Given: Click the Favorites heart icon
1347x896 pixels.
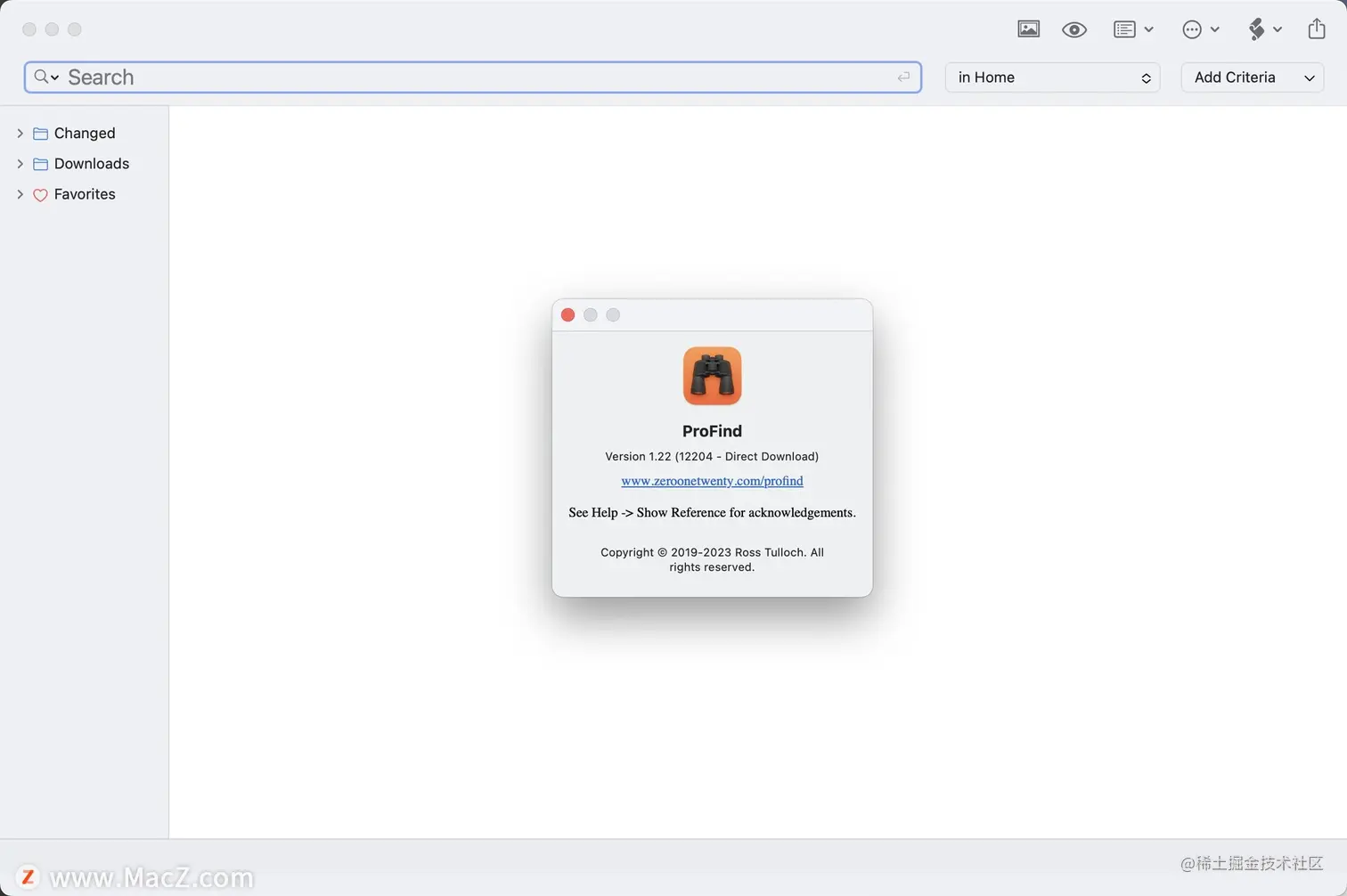Looking at the screenshot, I should coord(40,195).
